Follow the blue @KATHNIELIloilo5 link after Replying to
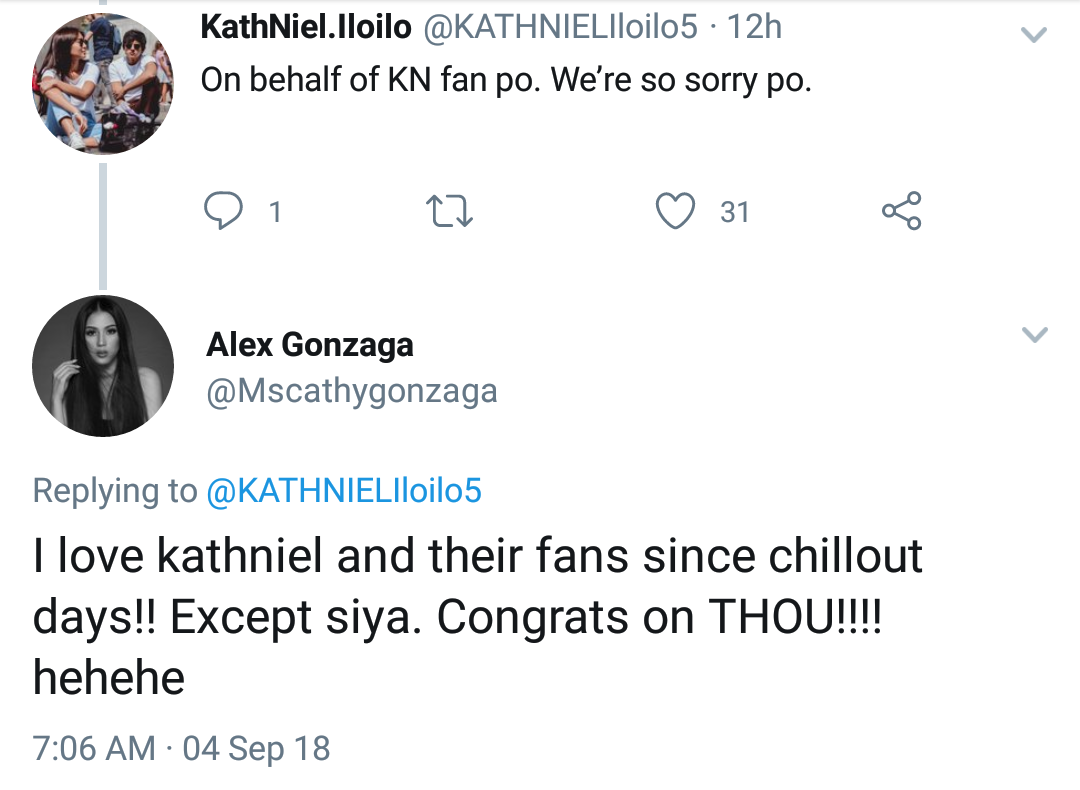Viewport: 1080px width, 790px height. pyautogui.click(x=343, y=491)
